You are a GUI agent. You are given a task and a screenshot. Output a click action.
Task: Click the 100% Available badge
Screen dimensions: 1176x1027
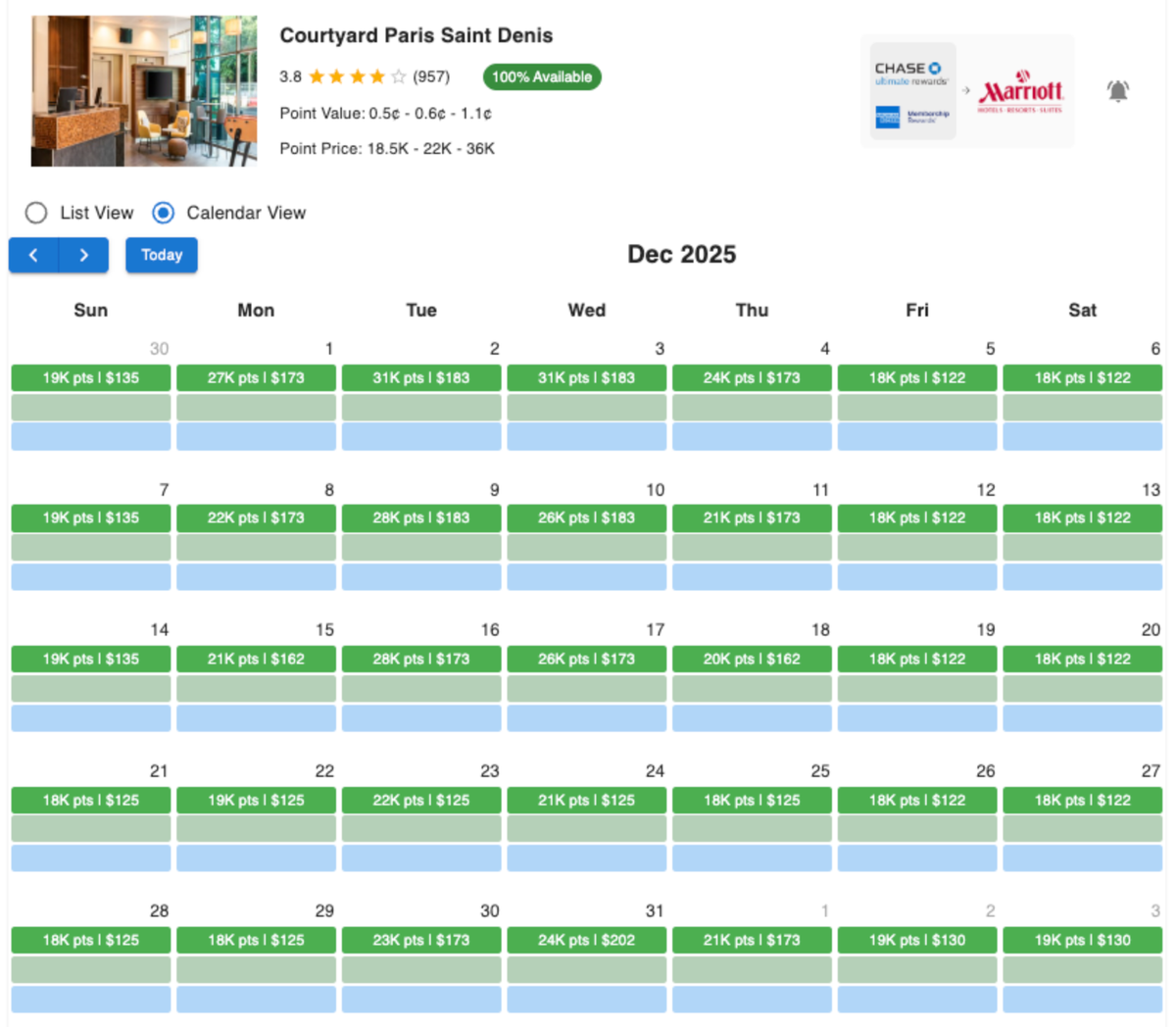click(541, 76)
